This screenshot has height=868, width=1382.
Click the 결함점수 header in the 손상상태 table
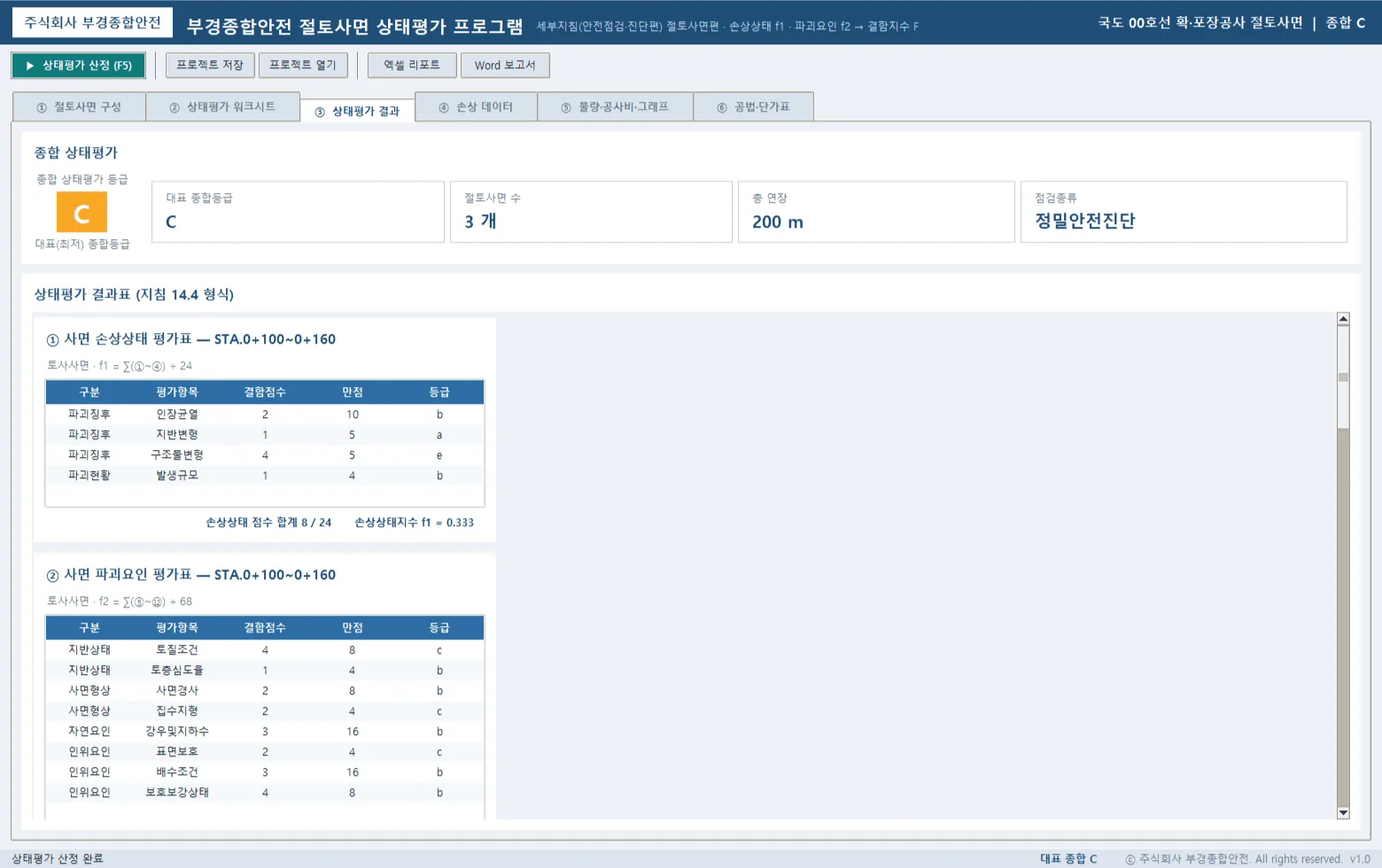(x=265, y=392)
